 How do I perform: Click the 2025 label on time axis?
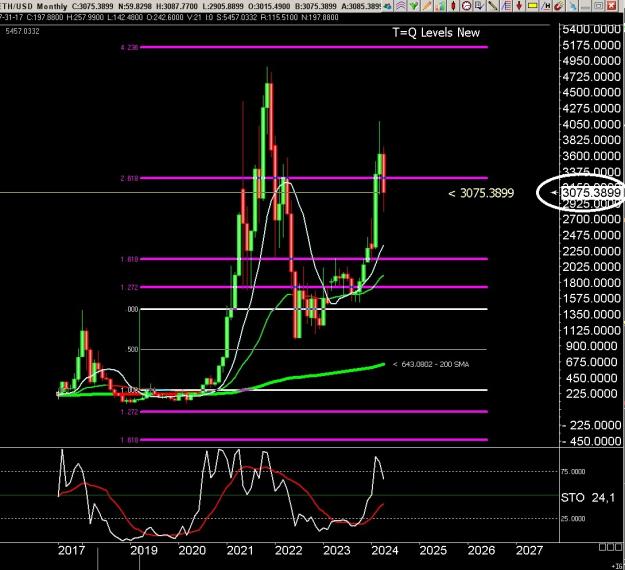(x=433, y=550)
